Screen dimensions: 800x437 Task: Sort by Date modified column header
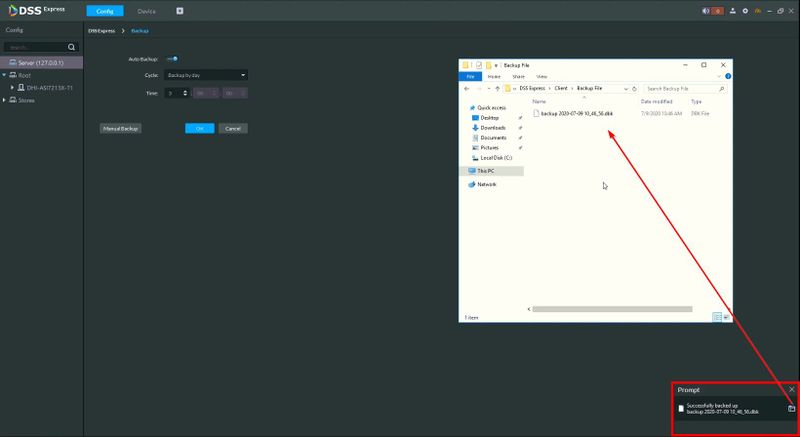coord(657,101)
